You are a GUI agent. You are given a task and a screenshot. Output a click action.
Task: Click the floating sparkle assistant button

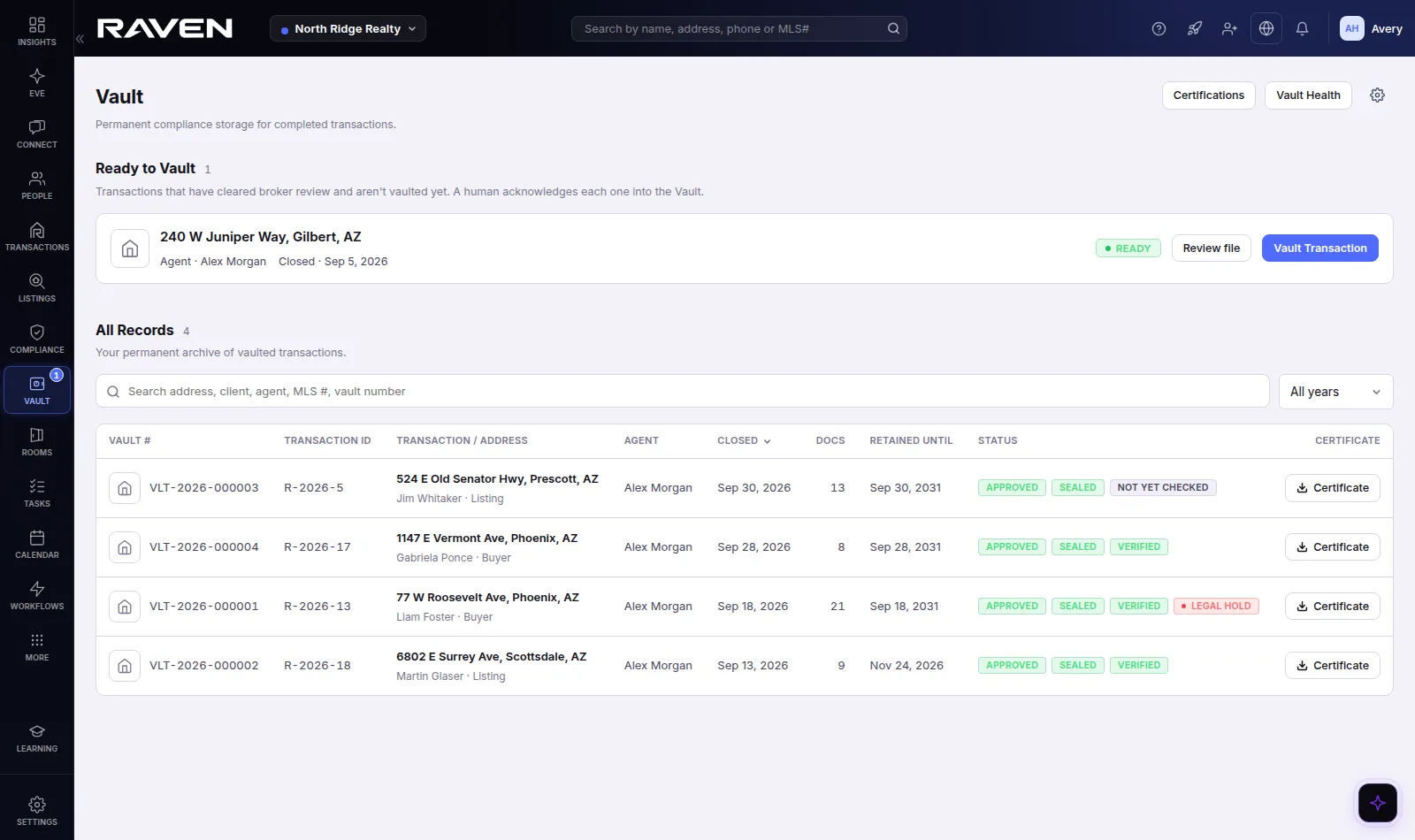coord(1378,803)
